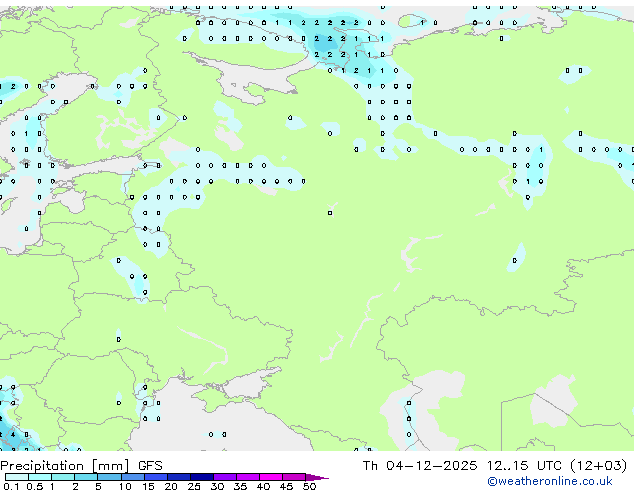Click the '(12+03)' forecast offset text
The image size is (634, 490).
pos(599,466)
